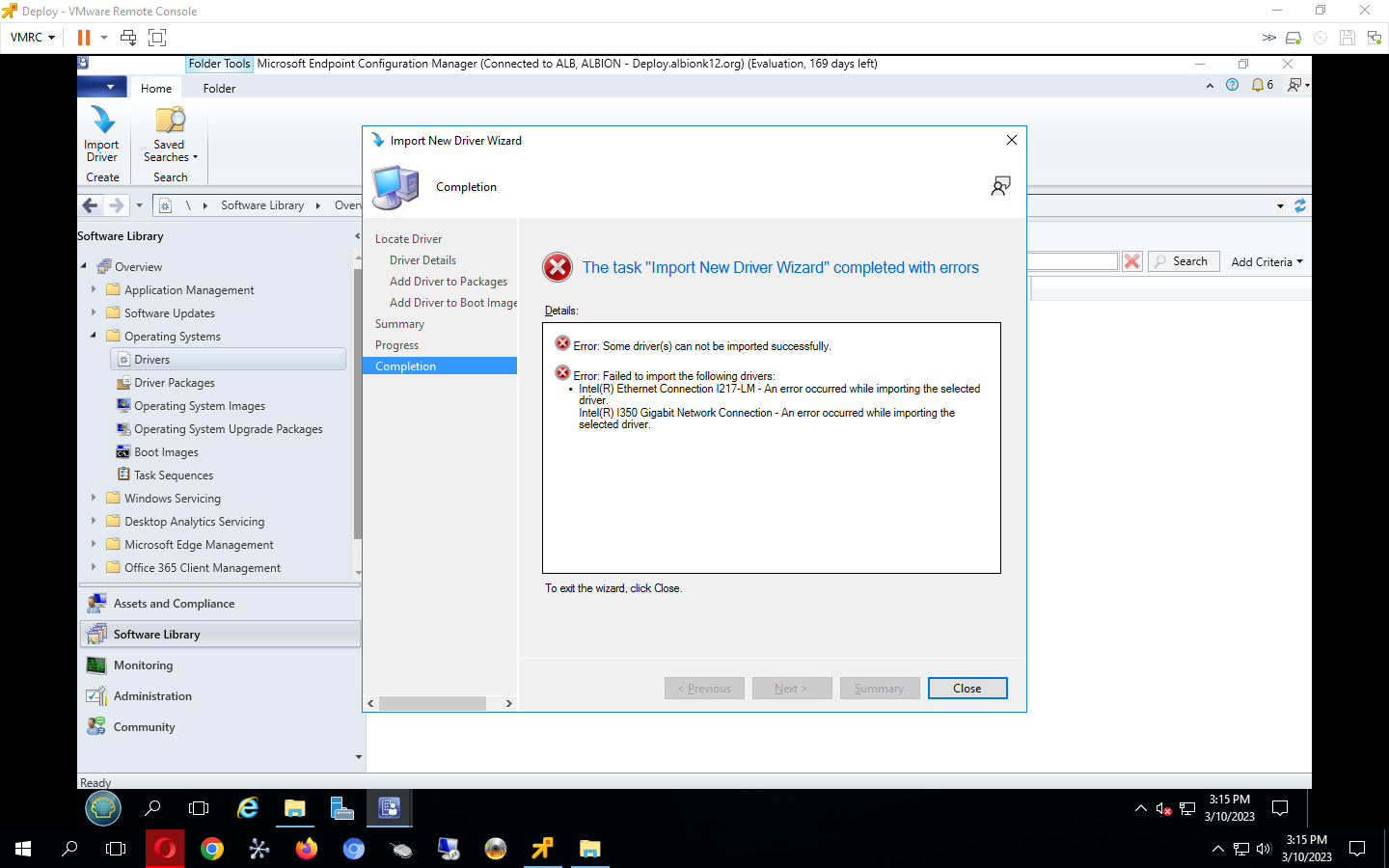Click the host Windows Start button
Image resolution: width=1389 pixels, height=868 pixels.
(x=23, y=849)
